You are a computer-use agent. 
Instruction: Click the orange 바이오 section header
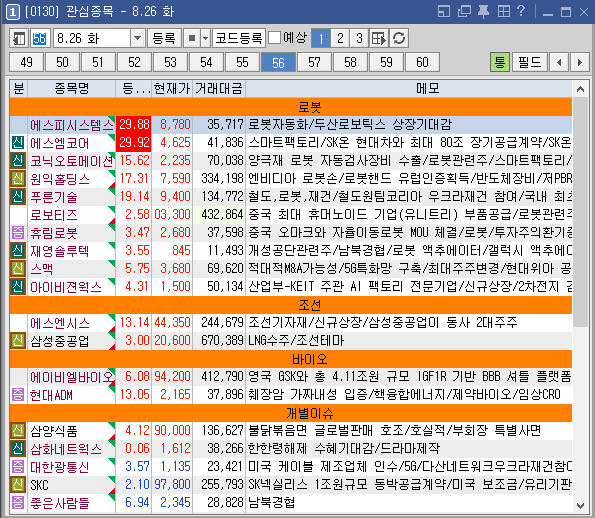291,359
